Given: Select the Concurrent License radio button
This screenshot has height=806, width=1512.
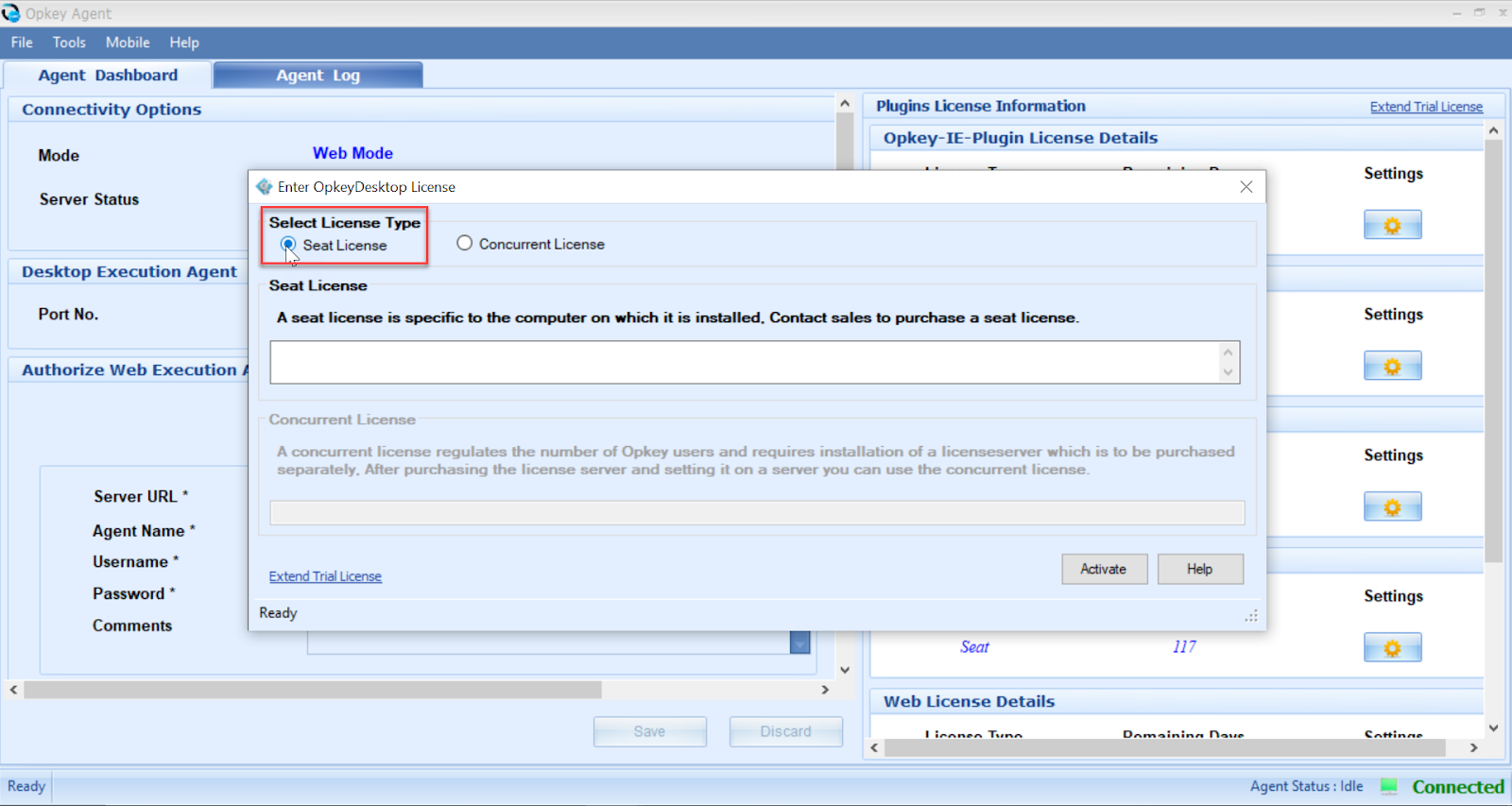Looking at the screenshot, I should (x=464, y=243).
